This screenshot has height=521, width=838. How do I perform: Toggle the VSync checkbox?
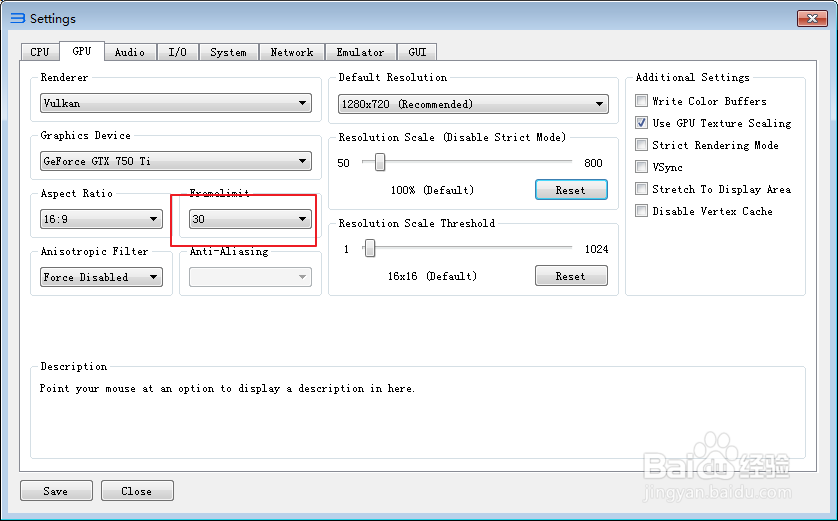(641, 167)
